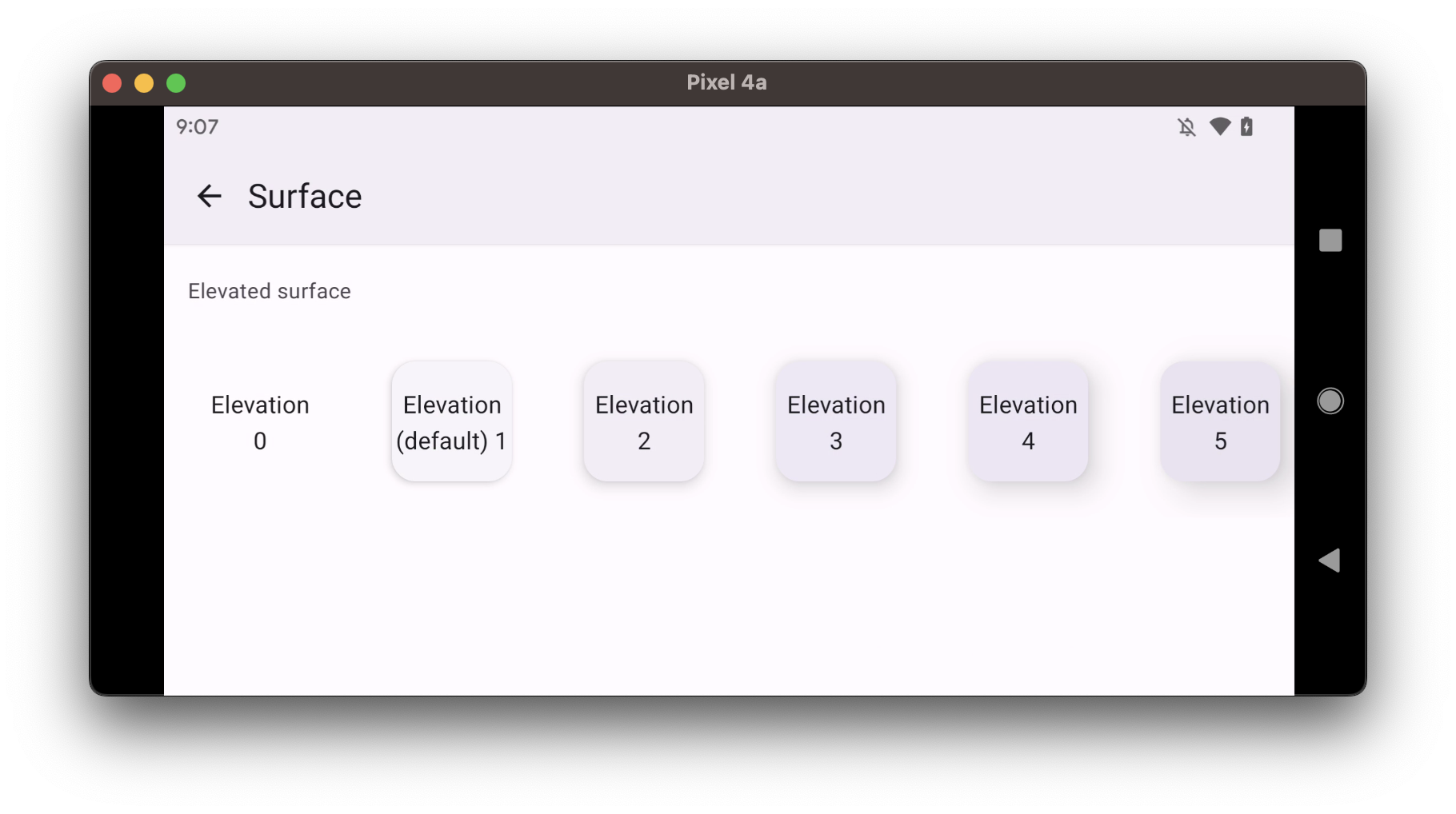Select the Elevation 2 card
Viewport: 1456px width, 814px height.
pos(643,421)
